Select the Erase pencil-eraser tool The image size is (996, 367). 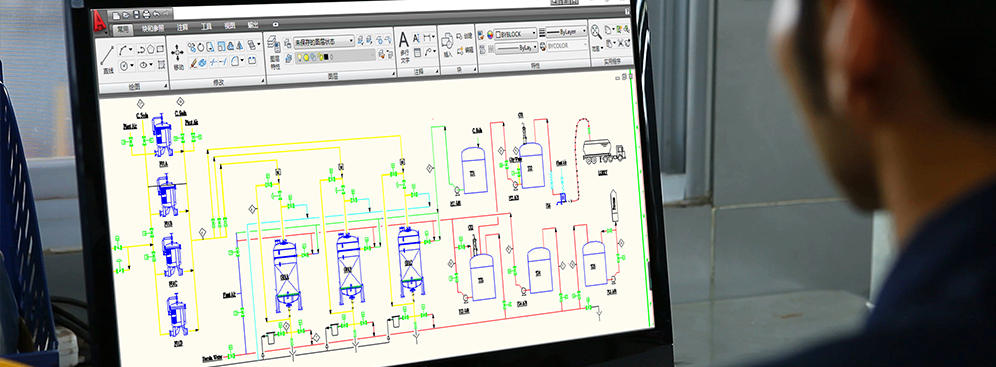[194, 63]
